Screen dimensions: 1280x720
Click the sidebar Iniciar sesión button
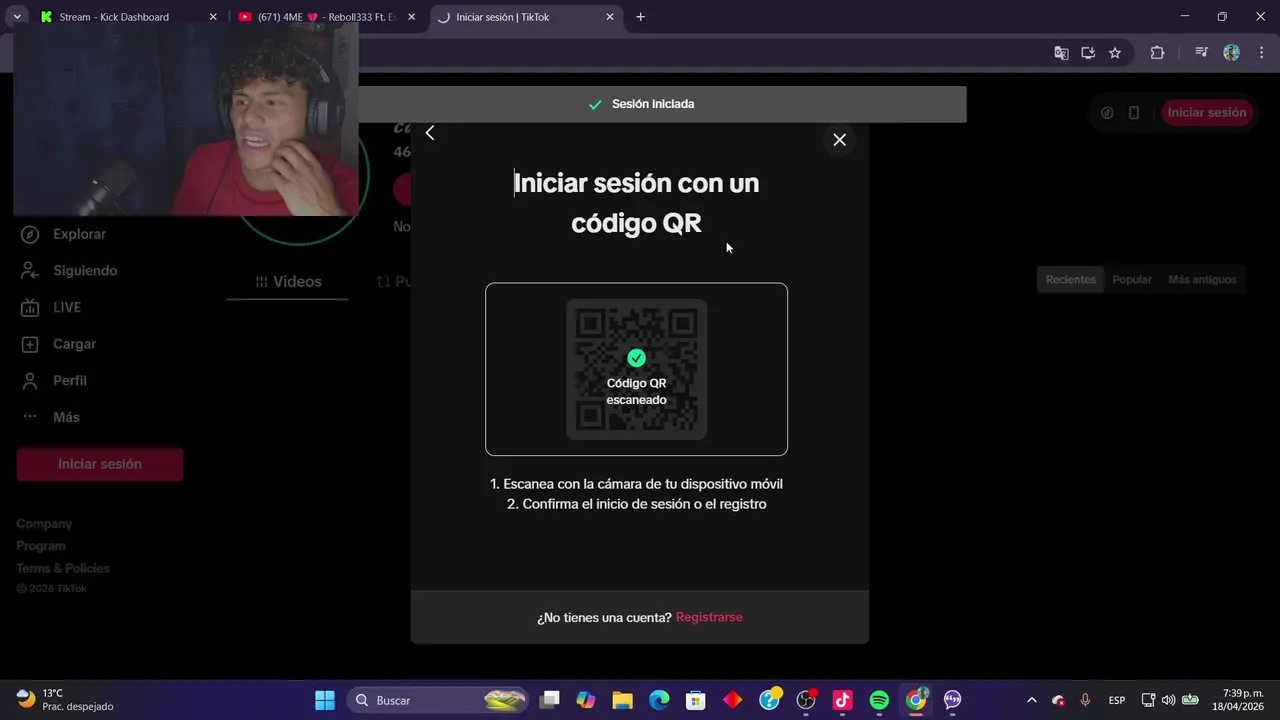coord(100,464)
